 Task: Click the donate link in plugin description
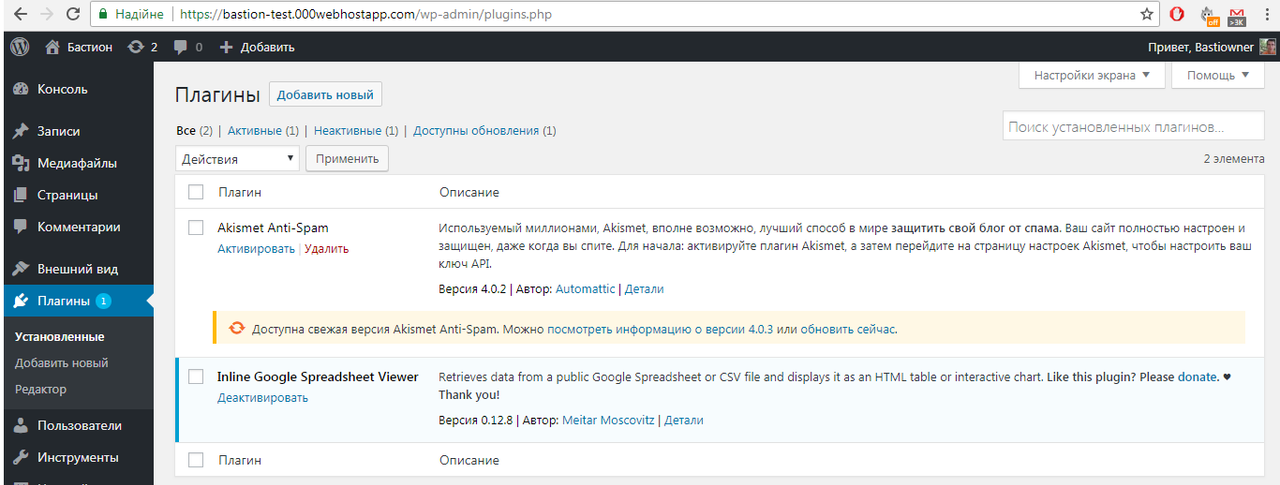pos(1197,377)
